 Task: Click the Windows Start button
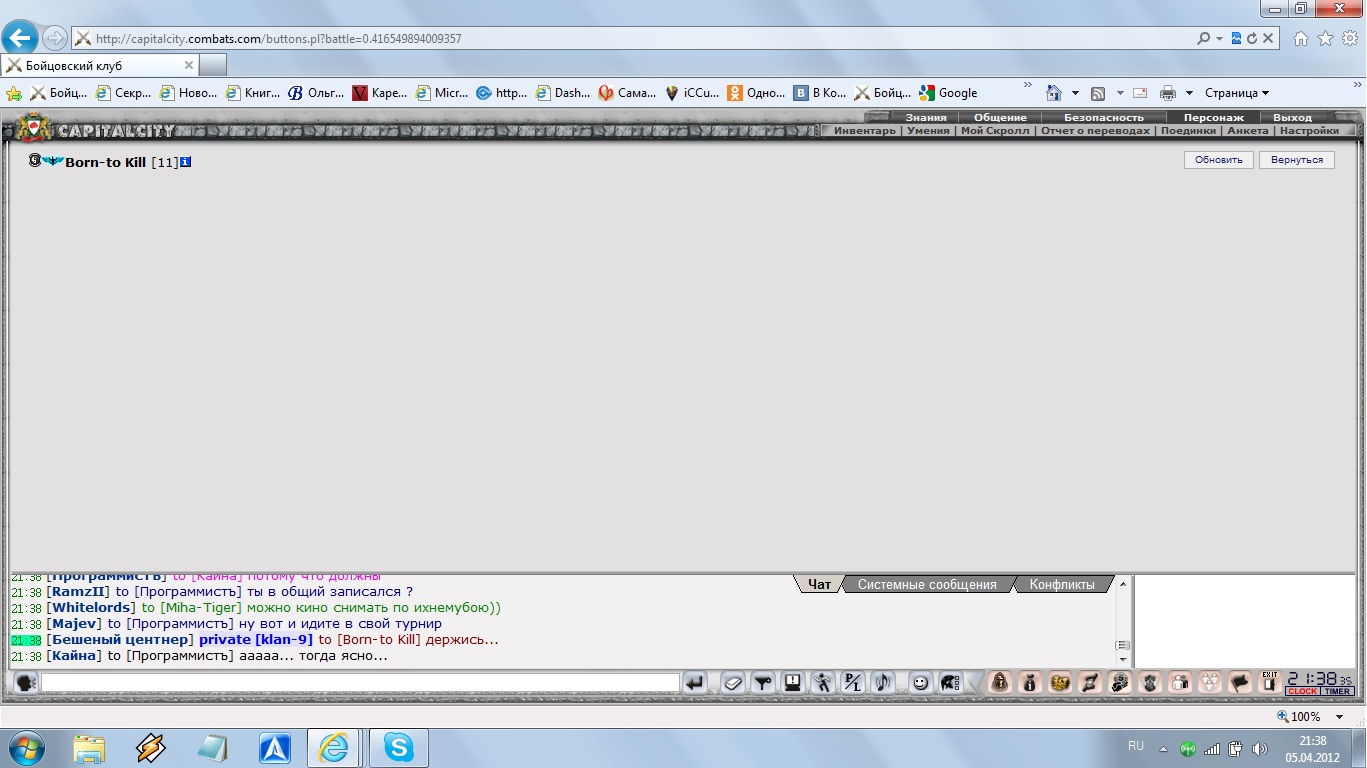tap(25, 747)
